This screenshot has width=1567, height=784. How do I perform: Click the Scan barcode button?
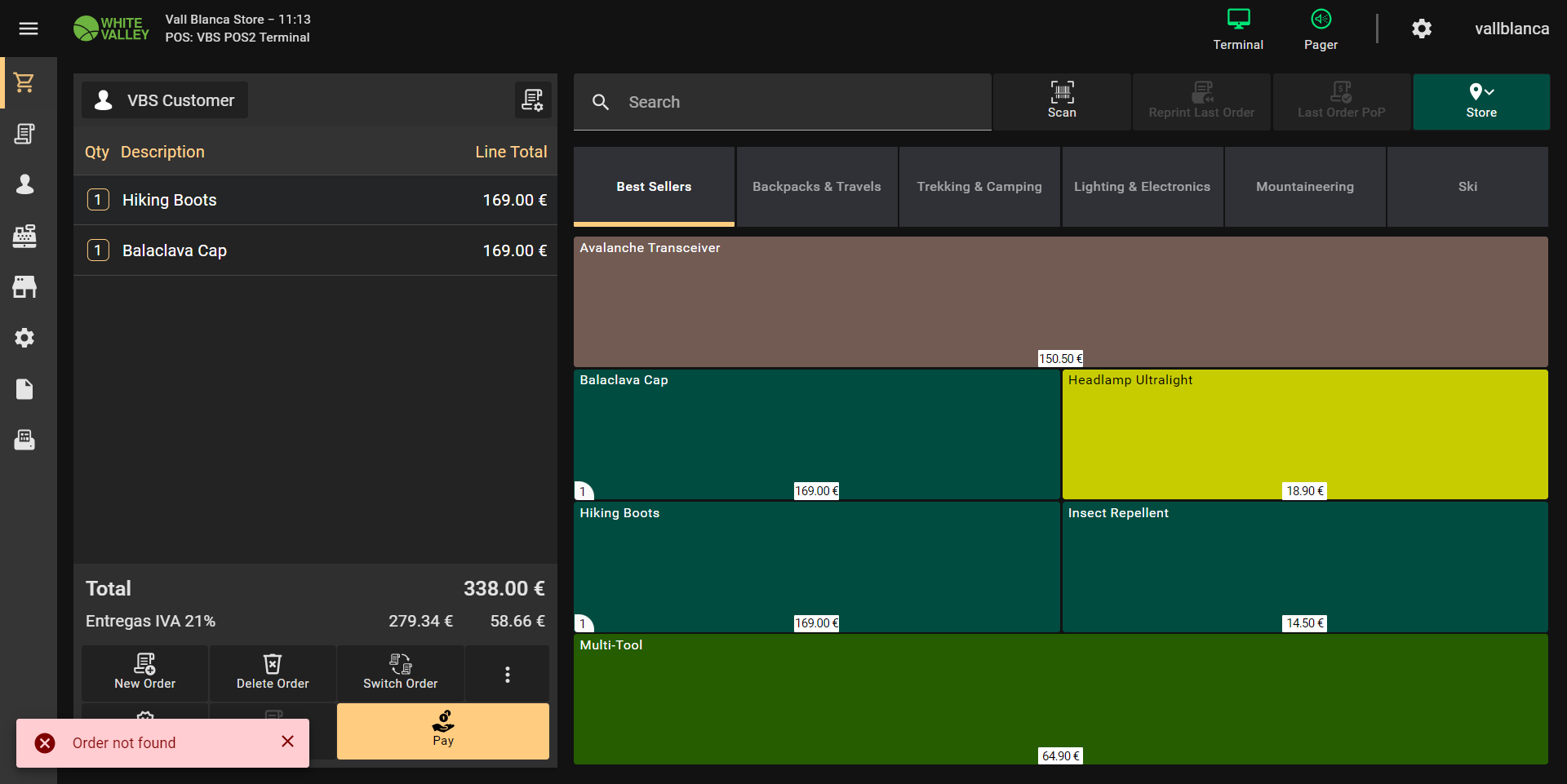[x=1061, y=101]
